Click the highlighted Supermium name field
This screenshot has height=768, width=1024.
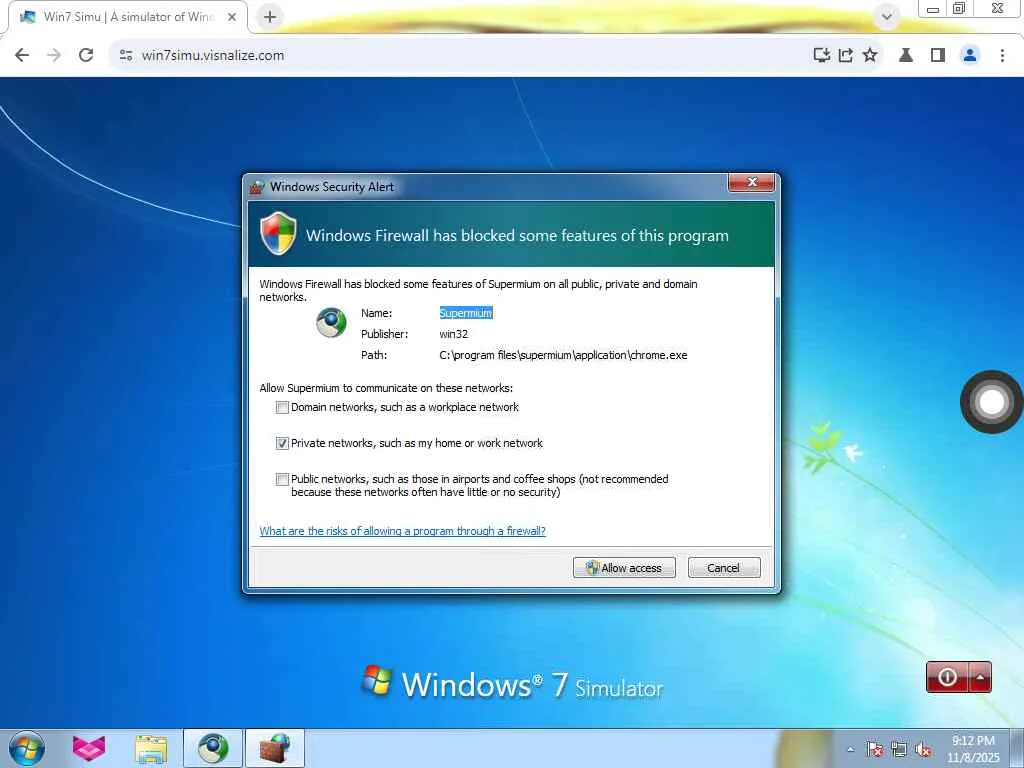466,313
